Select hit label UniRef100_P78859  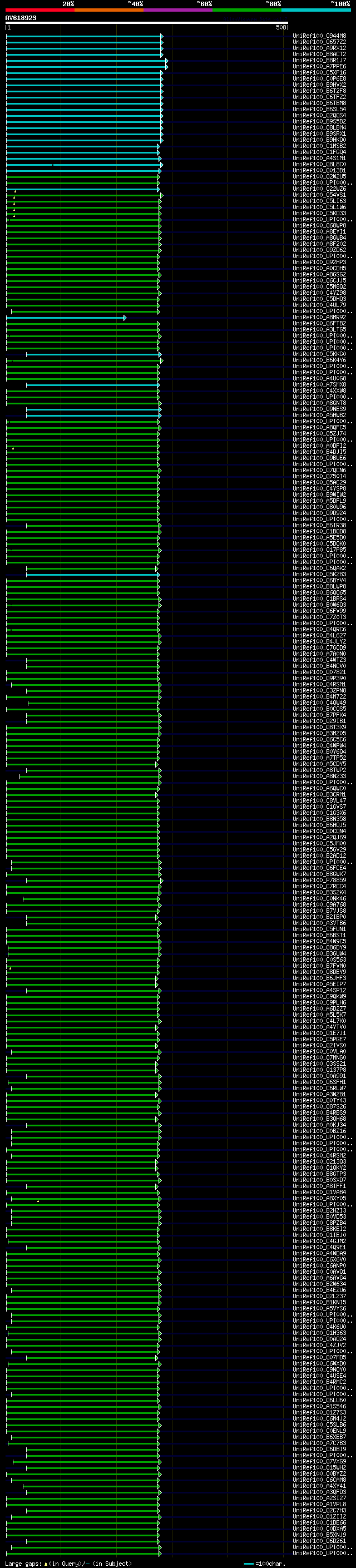[x=319, y=880]
